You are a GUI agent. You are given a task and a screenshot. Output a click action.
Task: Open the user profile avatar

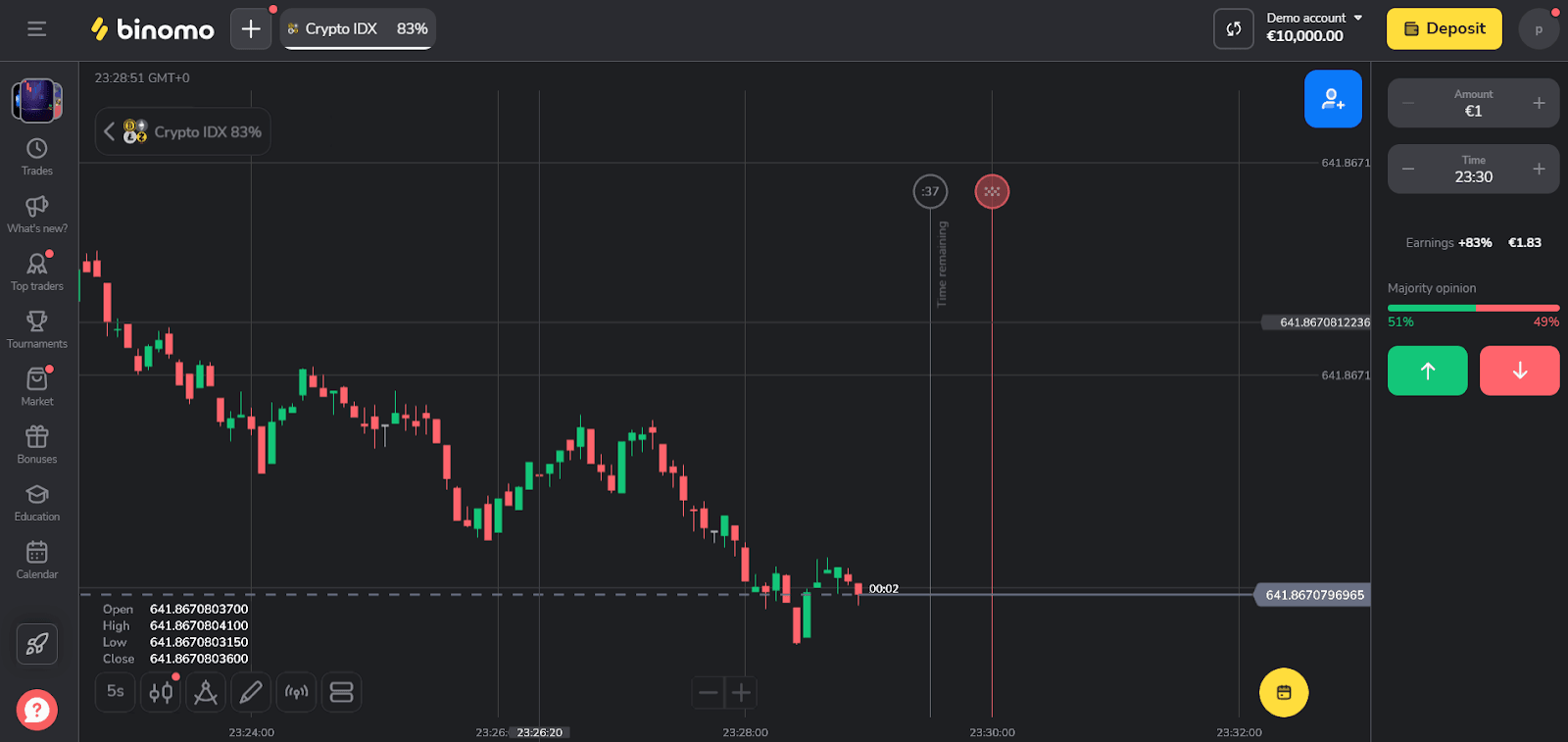coord(1539,29)
